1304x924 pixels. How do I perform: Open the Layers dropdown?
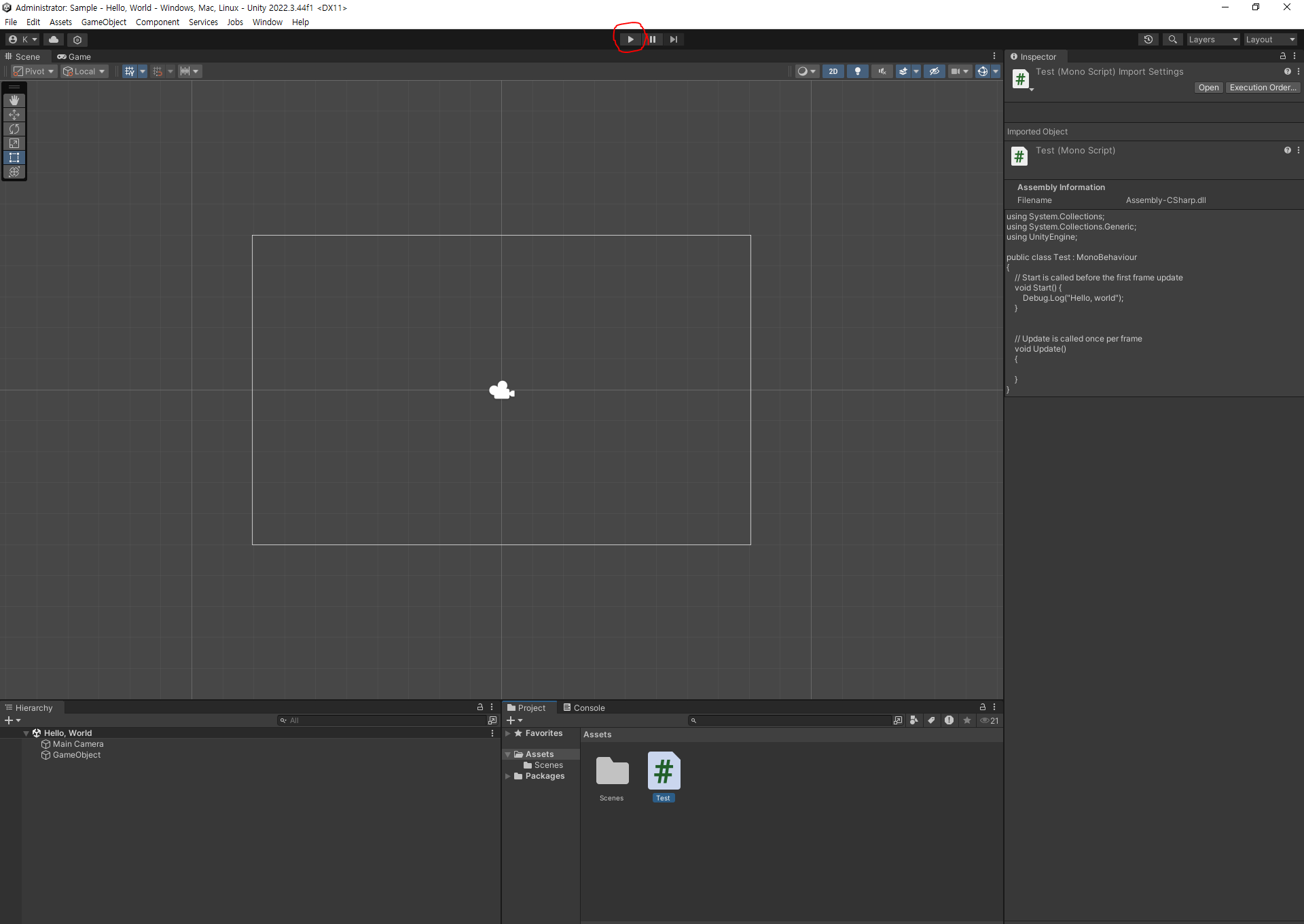tap(1212, 39)
